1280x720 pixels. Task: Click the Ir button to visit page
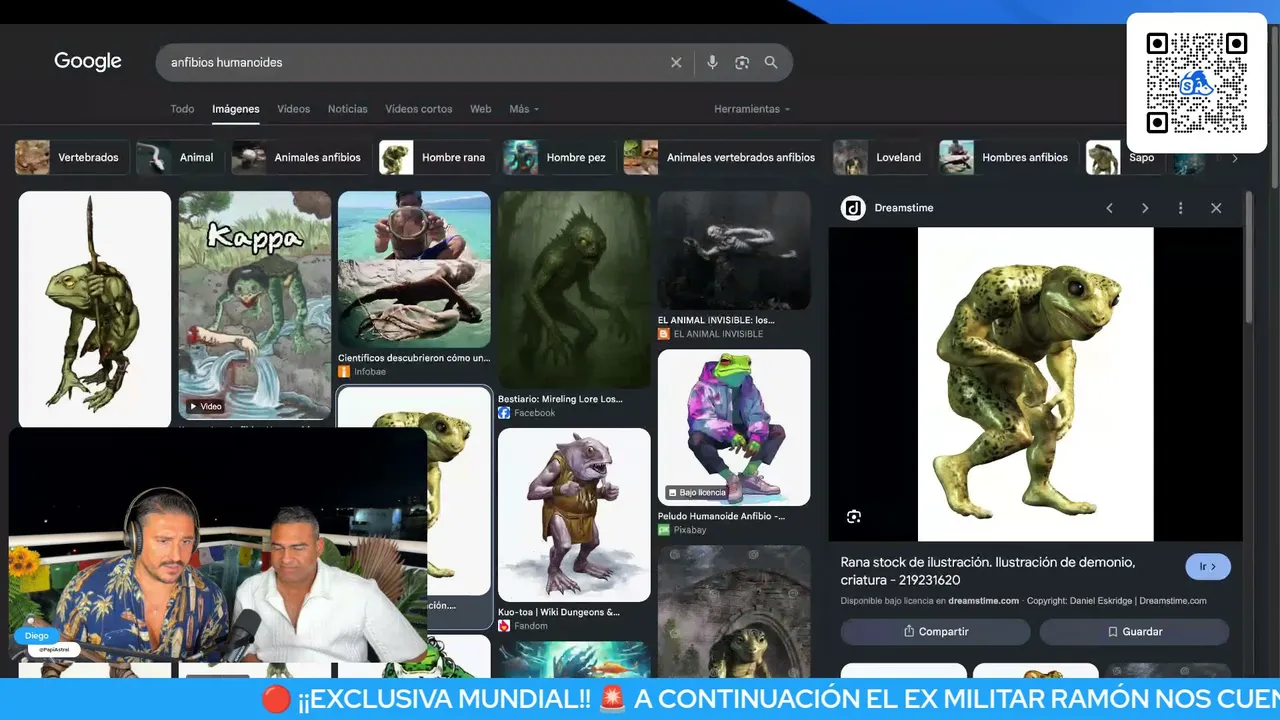click(1208, 566)
